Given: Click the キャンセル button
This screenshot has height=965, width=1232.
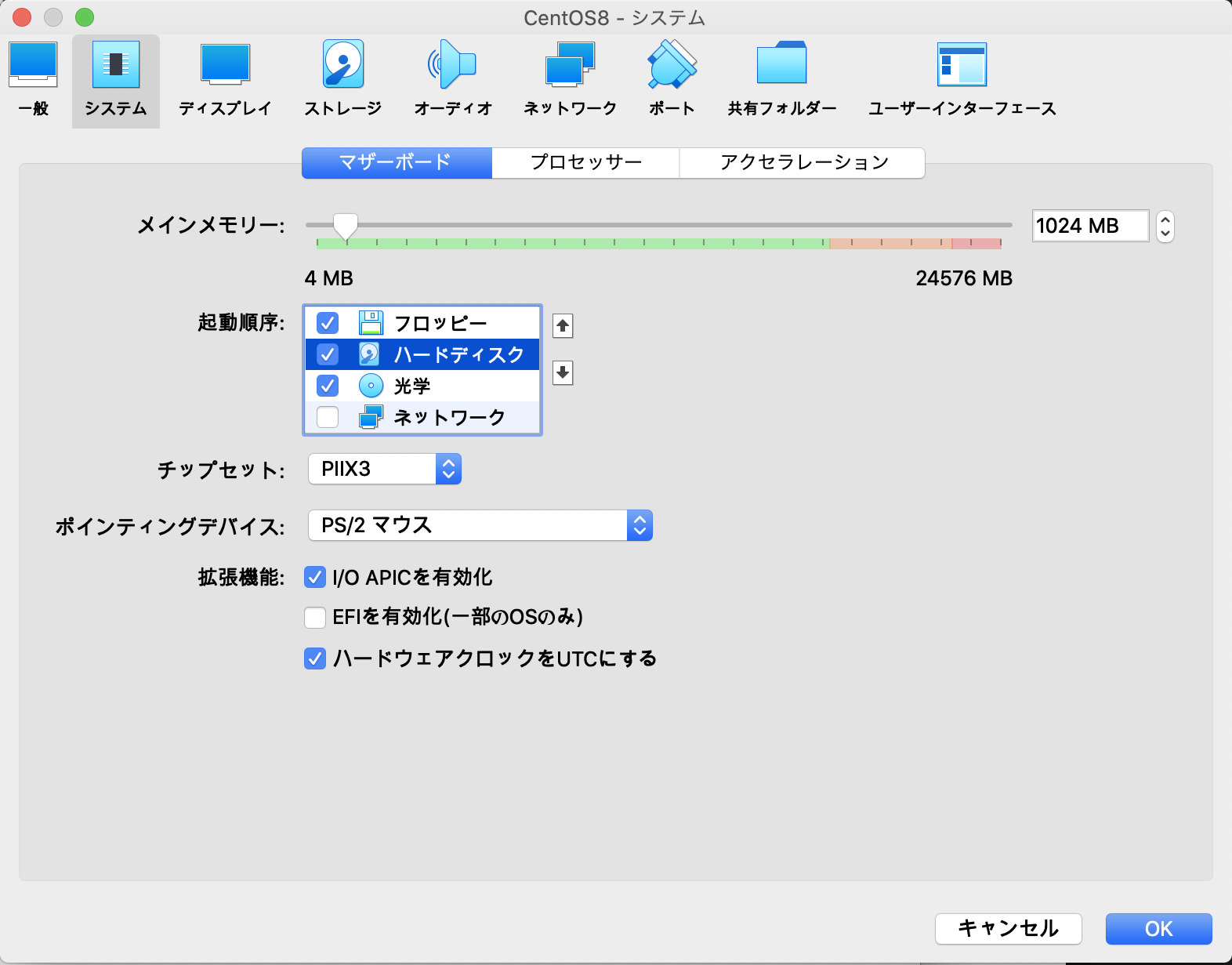Looking at the screenshot, I should (x=1009, y=929).
